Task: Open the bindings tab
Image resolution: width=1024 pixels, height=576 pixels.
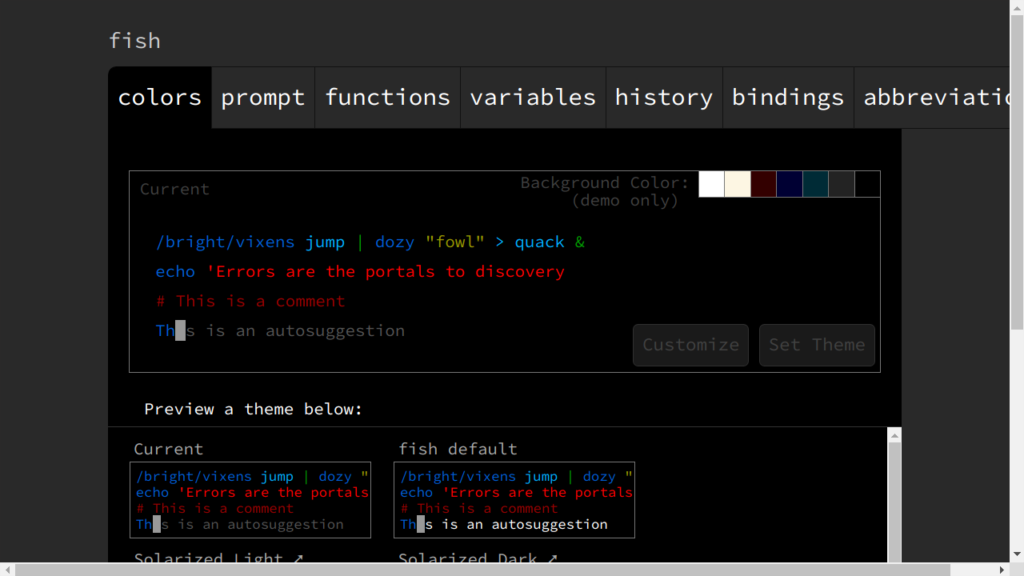Action: (x=788, y=97)
